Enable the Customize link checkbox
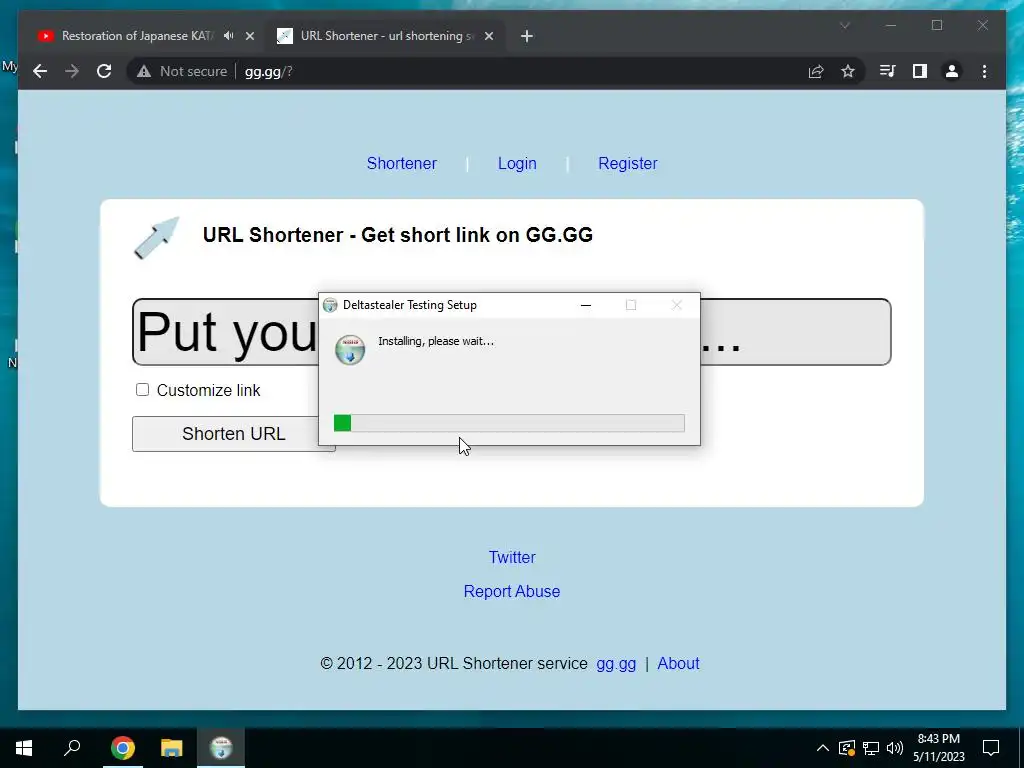Image resolution: width=1024 pixels, height=768 pixels. [142, 390]
